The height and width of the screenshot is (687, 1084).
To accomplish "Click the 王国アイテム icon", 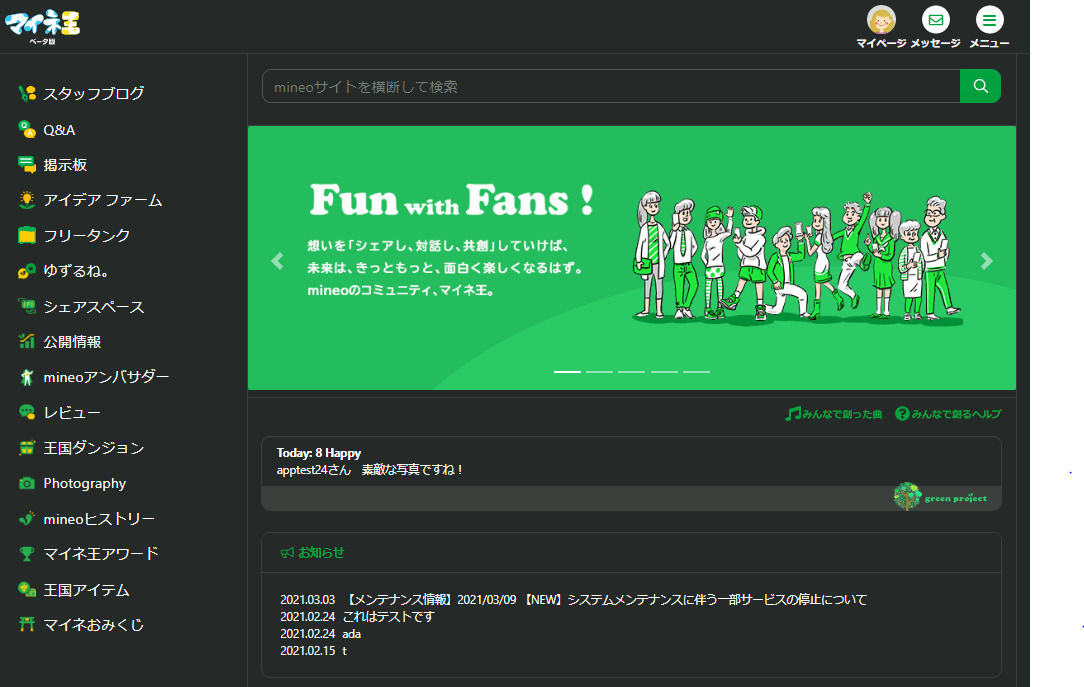I will [x=27, y=590].
